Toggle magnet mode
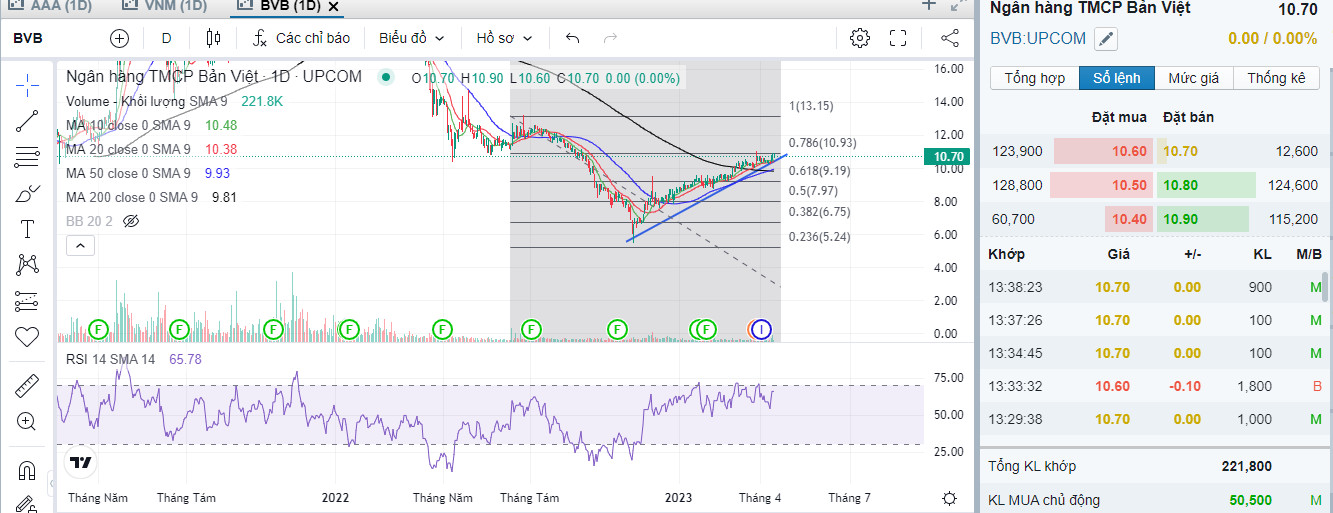1333x513 pixels. coord(27,469)
